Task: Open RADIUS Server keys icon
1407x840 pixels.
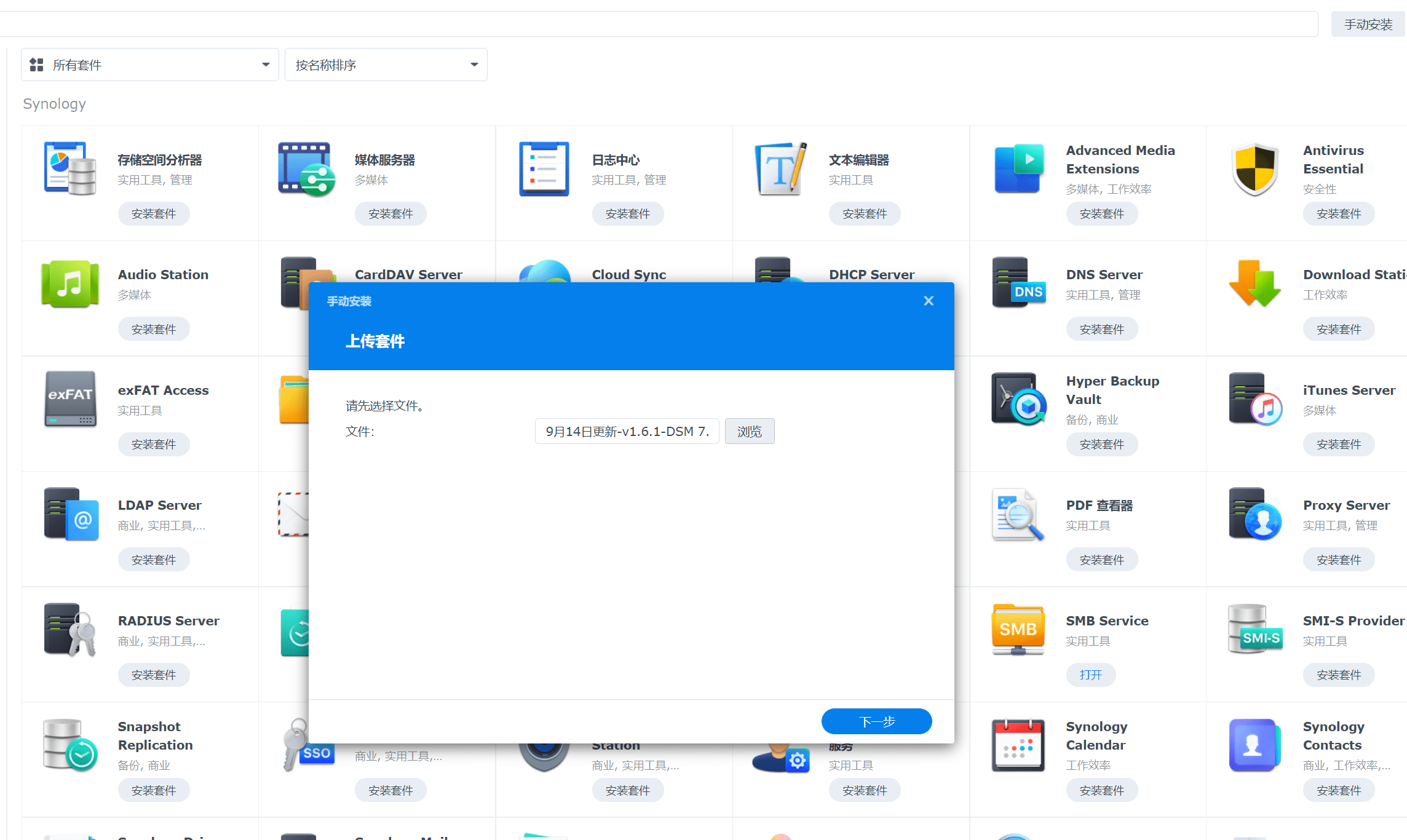Action: point(70,629)
